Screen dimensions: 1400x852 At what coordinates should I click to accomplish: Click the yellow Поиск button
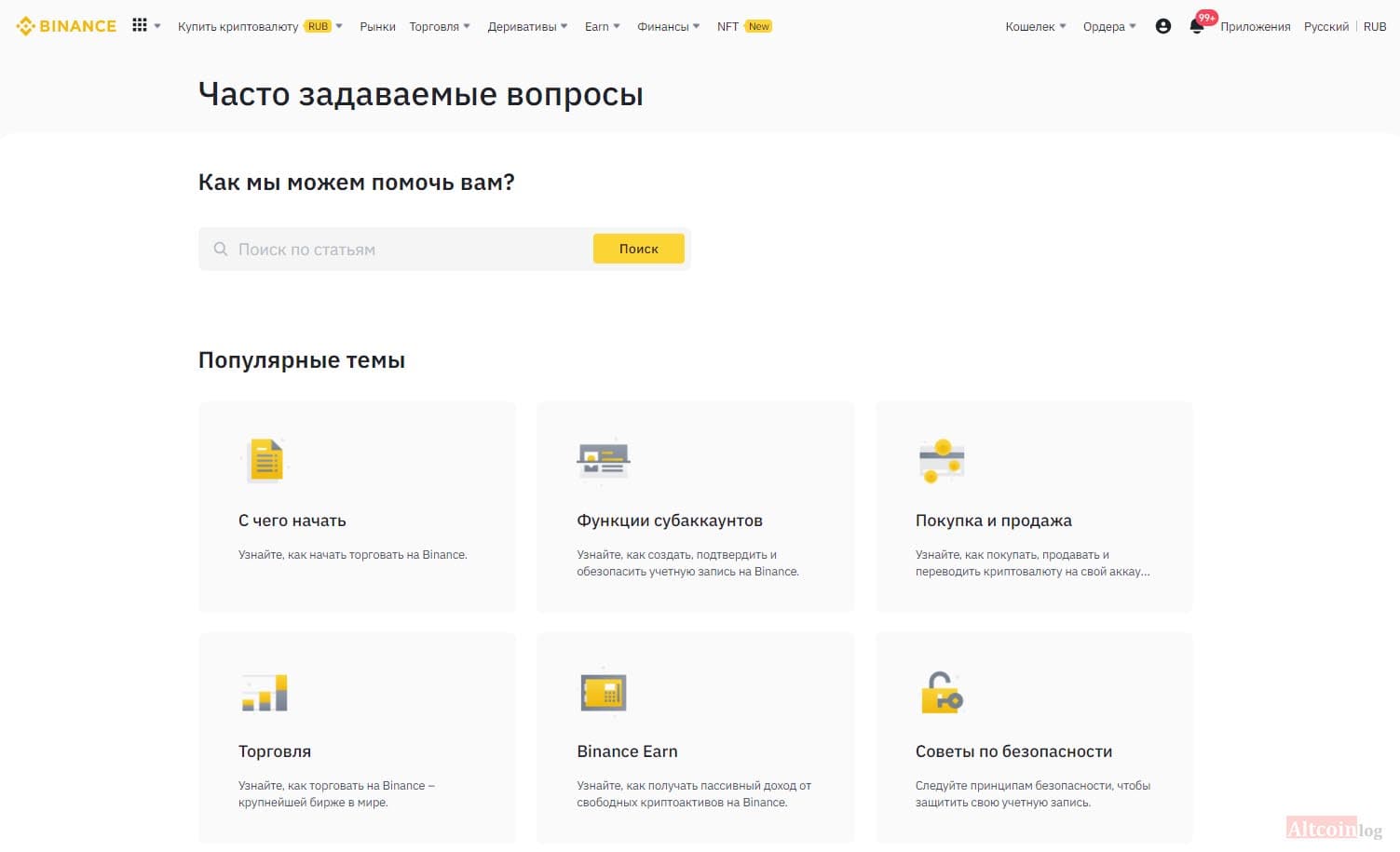tap(639, 249)
